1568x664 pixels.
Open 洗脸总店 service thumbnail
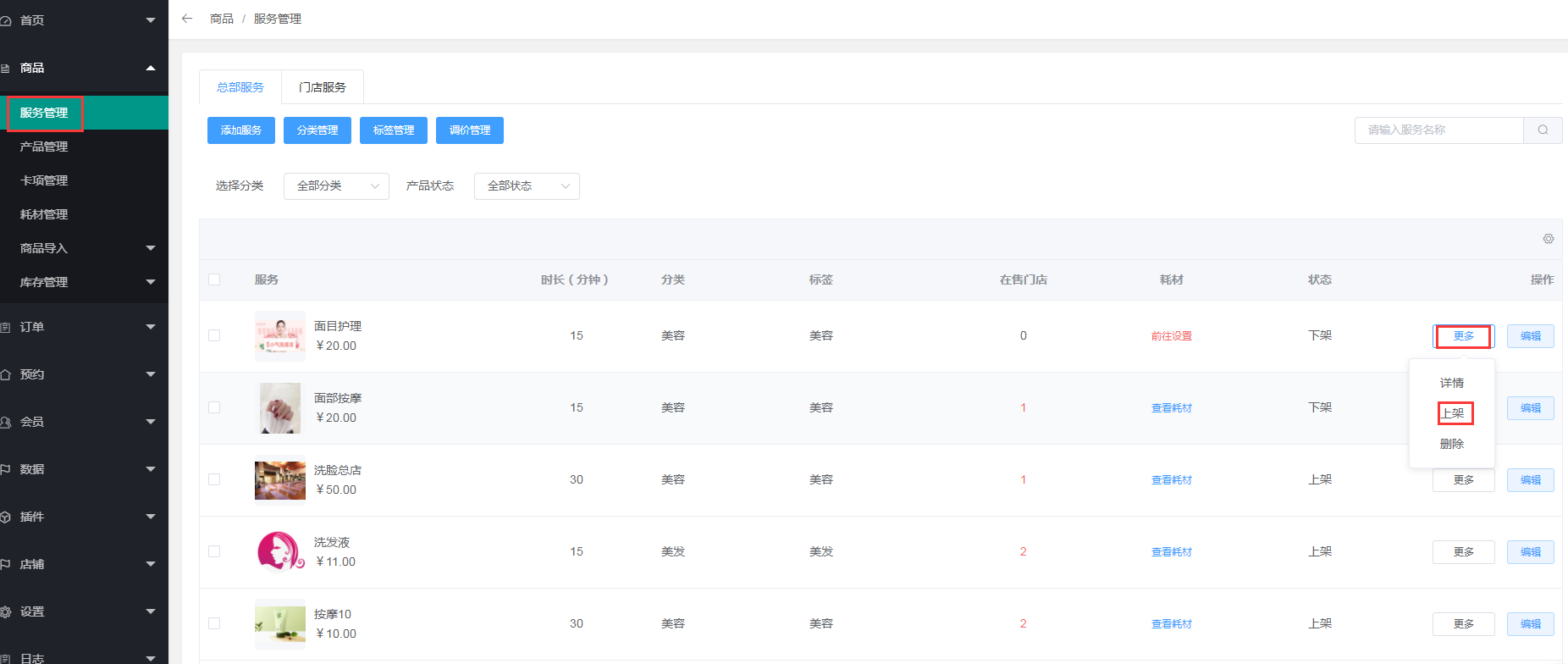[x=280, y=480]
